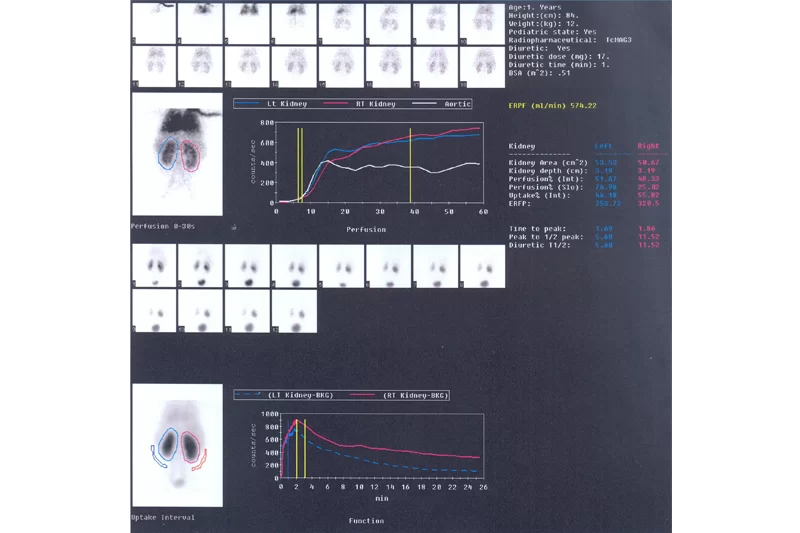The height and width of the screenshot is (533, 800).
Task: Select last thumbnail in bottom function frame row
Action: tap(295, 311)
